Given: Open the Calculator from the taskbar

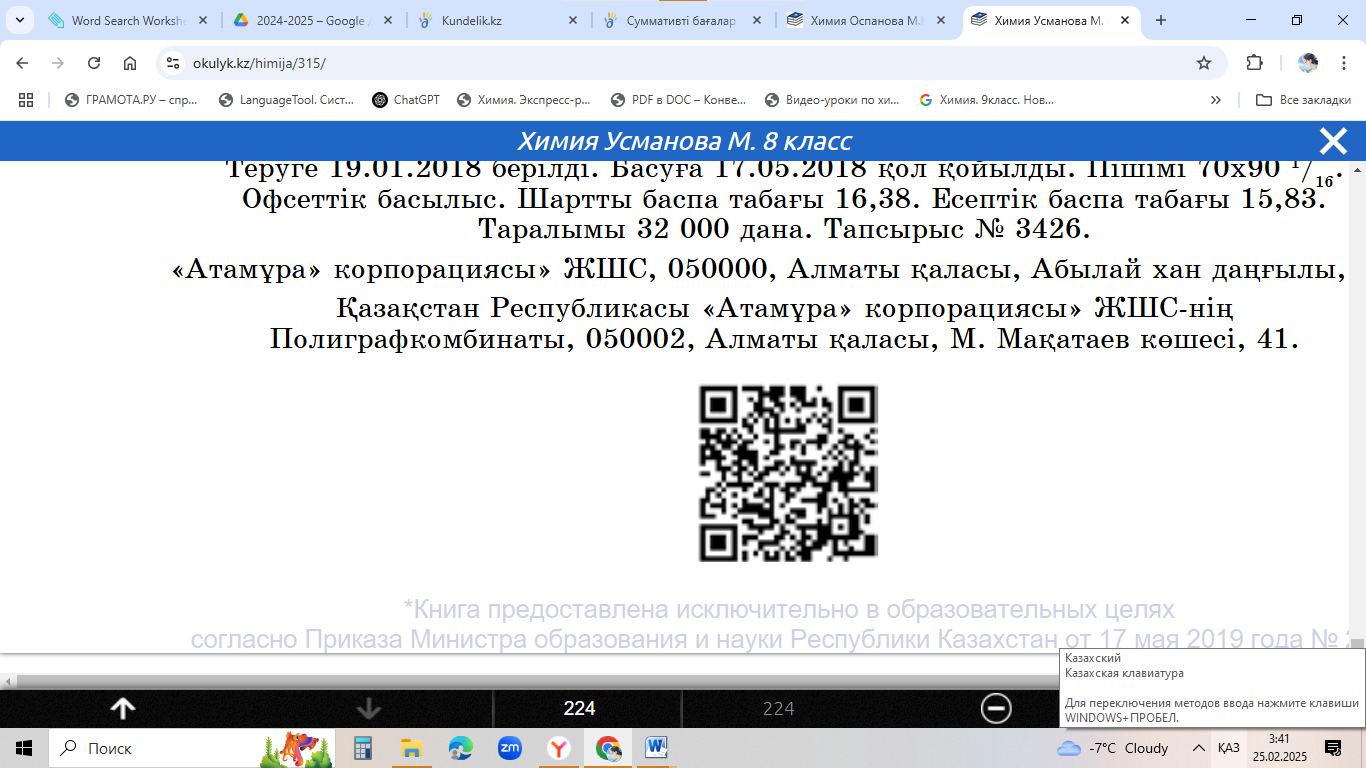Looking at the screenshot, I should 363,748.
